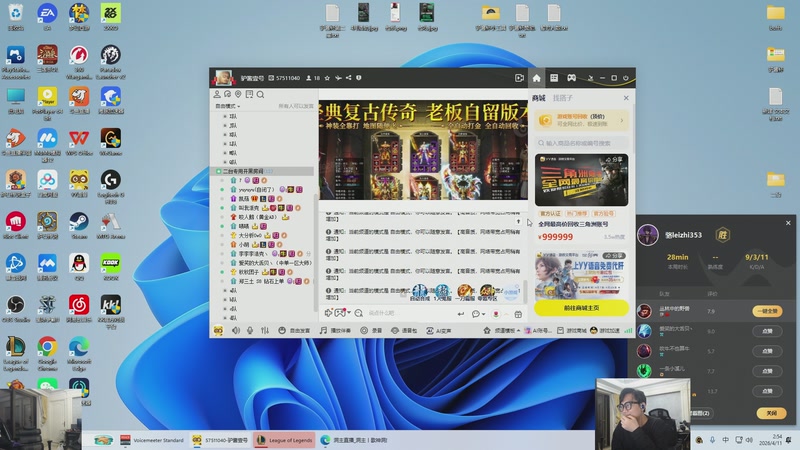Open the 频道模板 channel template dropdown
800x450 pixels.
pos(502,331)
